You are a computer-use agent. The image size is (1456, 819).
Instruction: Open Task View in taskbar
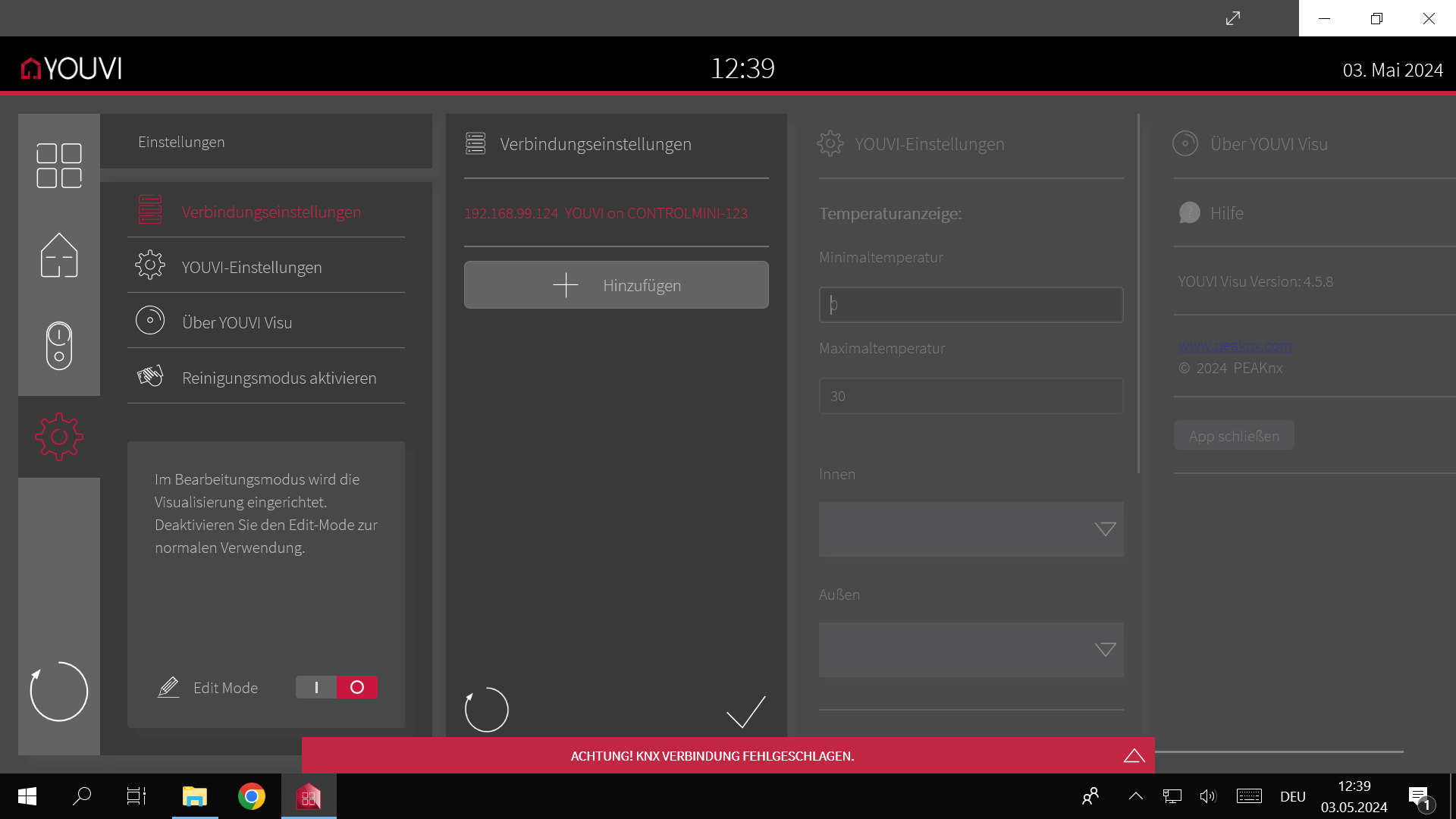coord(136,796)
